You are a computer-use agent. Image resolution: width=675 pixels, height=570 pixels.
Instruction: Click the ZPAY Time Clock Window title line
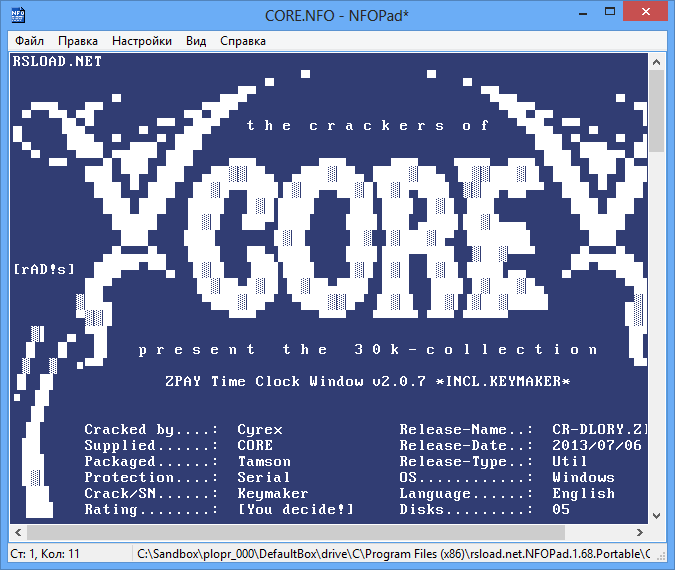point(368,381)
